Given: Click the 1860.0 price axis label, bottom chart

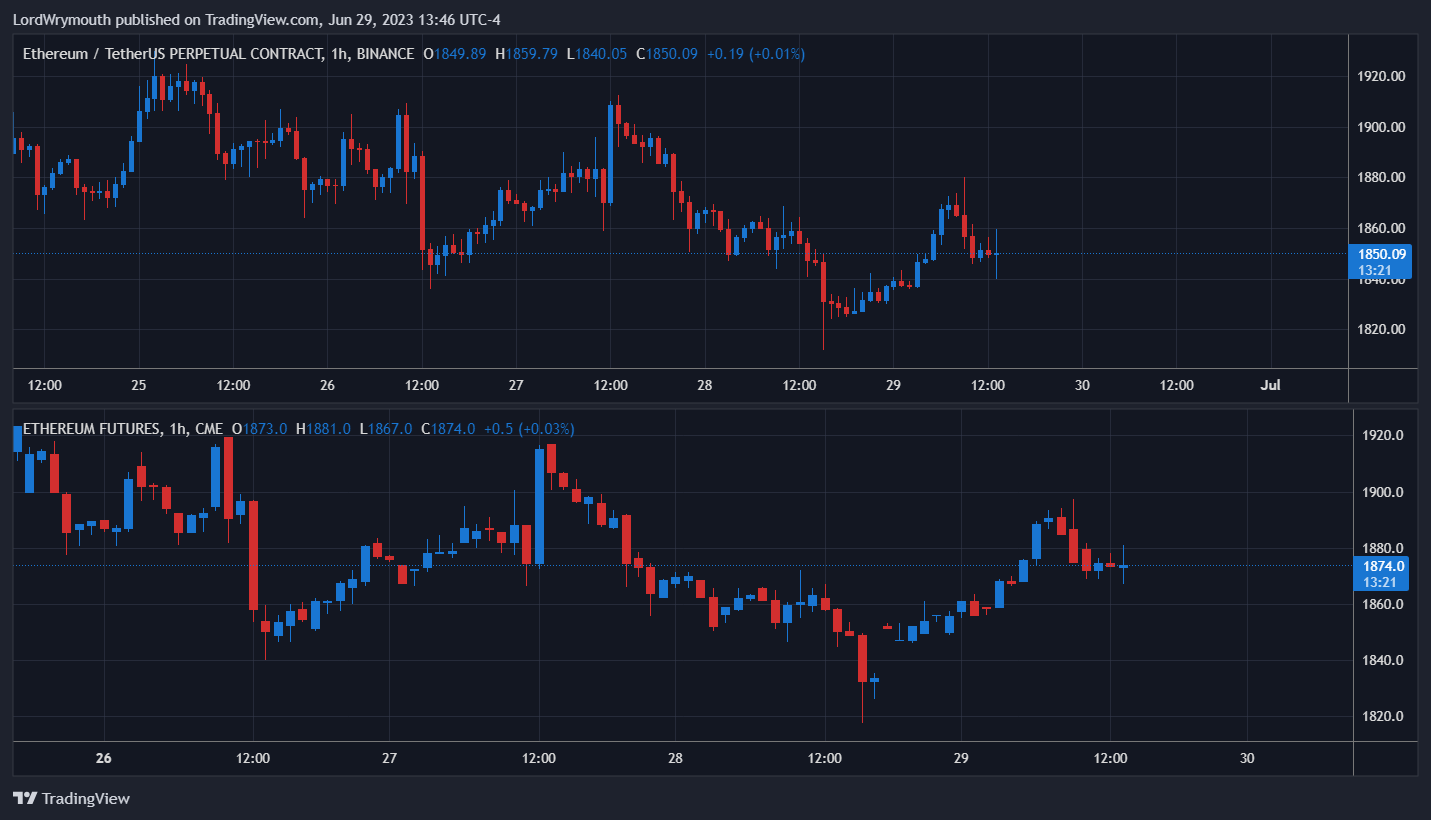Looking at the screenshot, I should click(x=1384, y=604).
